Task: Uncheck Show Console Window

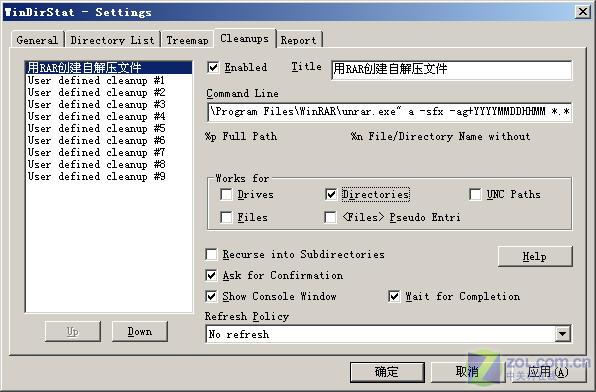Action: [211, 296]
